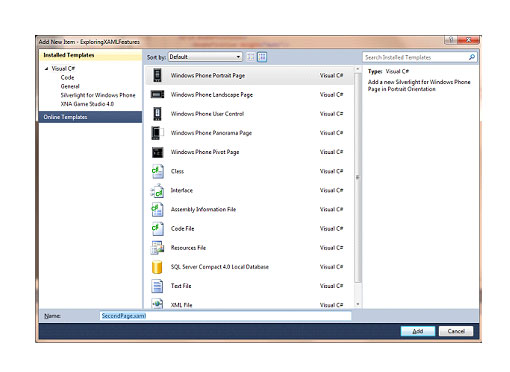510x372 pixels.
Task: Click Visual C# text in Code File row
Action: (331, 229)
